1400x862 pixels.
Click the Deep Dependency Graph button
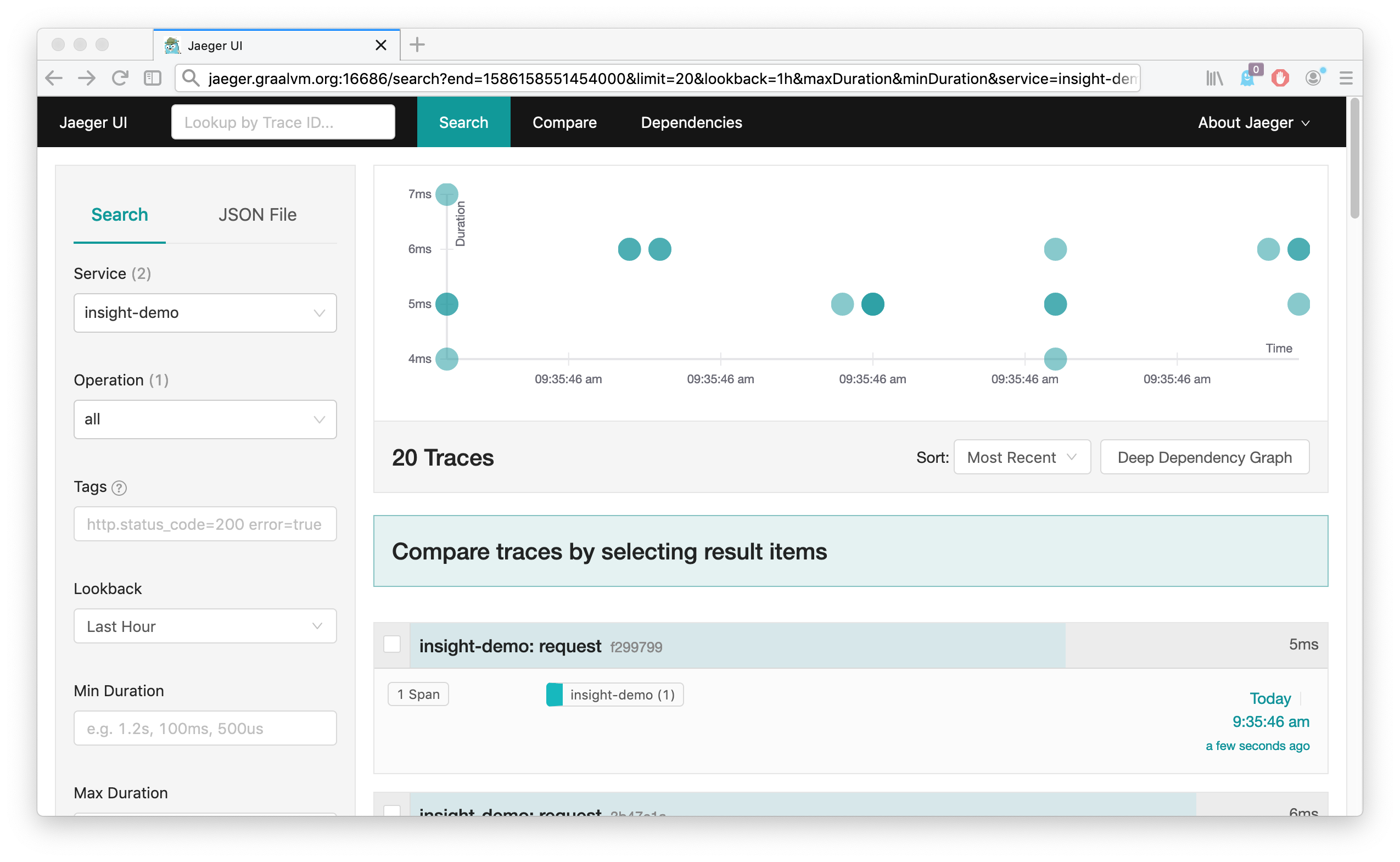point(1204,457)
